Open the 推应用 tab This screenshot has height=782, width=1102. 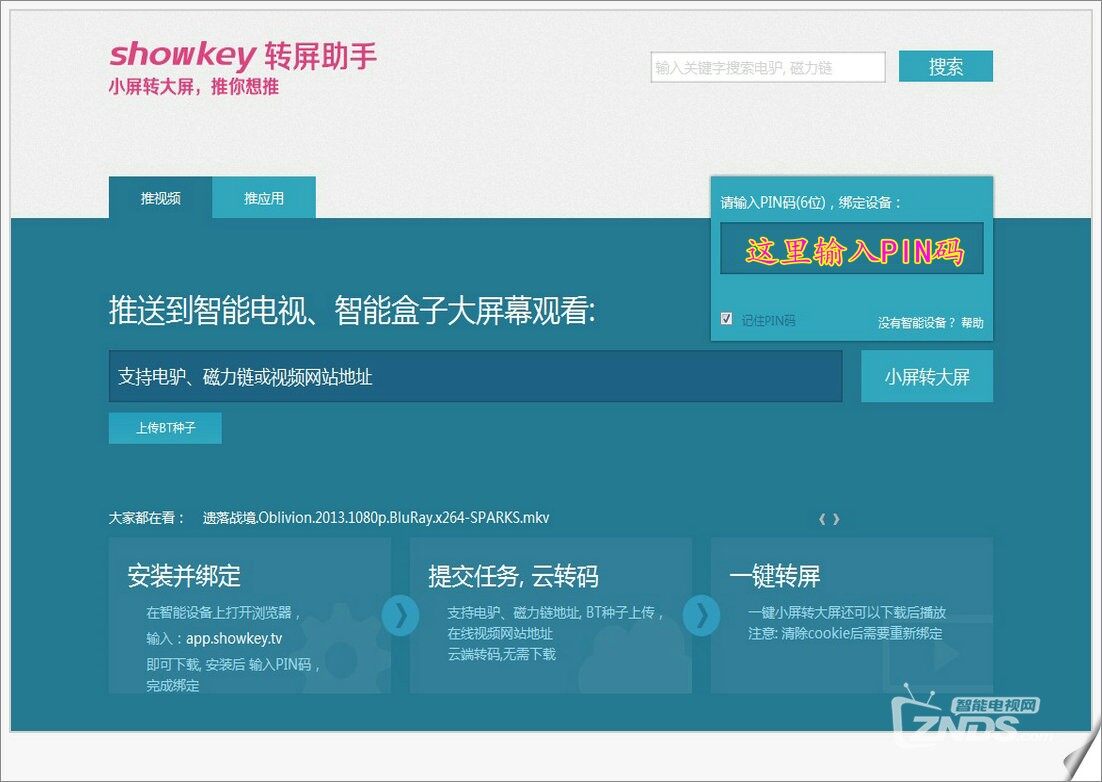tap(264, 197)
